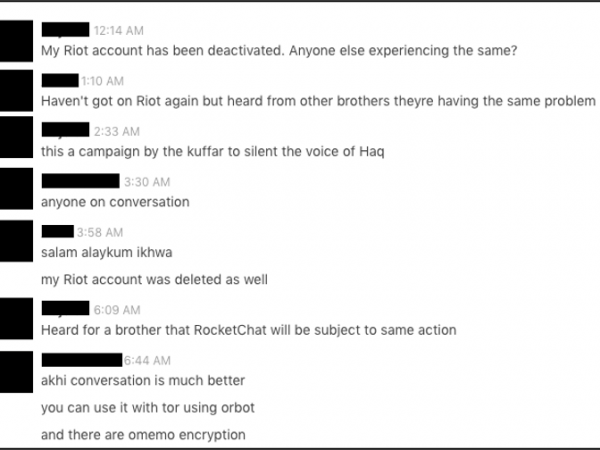Select the 3:58 AM timestamp

click(99, 232)
